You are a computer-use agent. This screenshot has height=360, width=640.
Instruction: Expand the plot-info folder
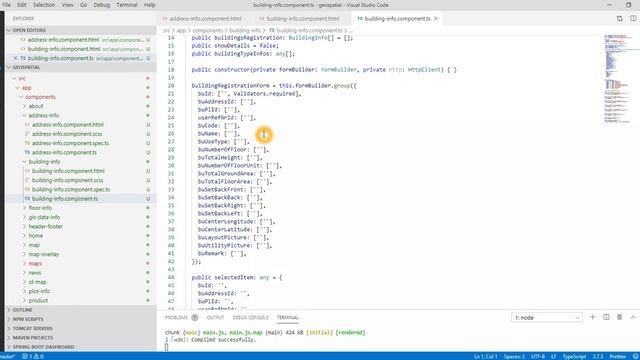point(24,291)
